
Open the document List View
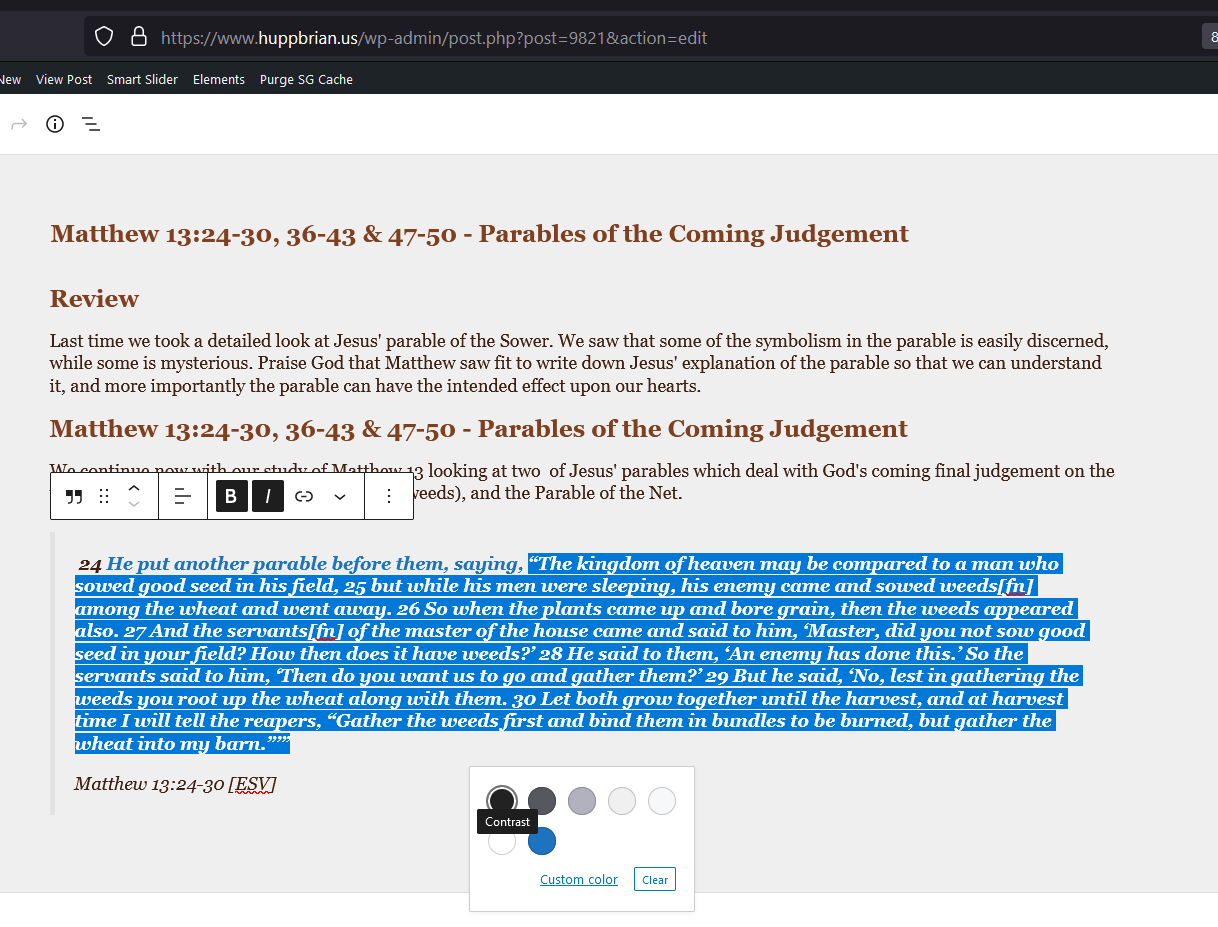pos(91,124)
